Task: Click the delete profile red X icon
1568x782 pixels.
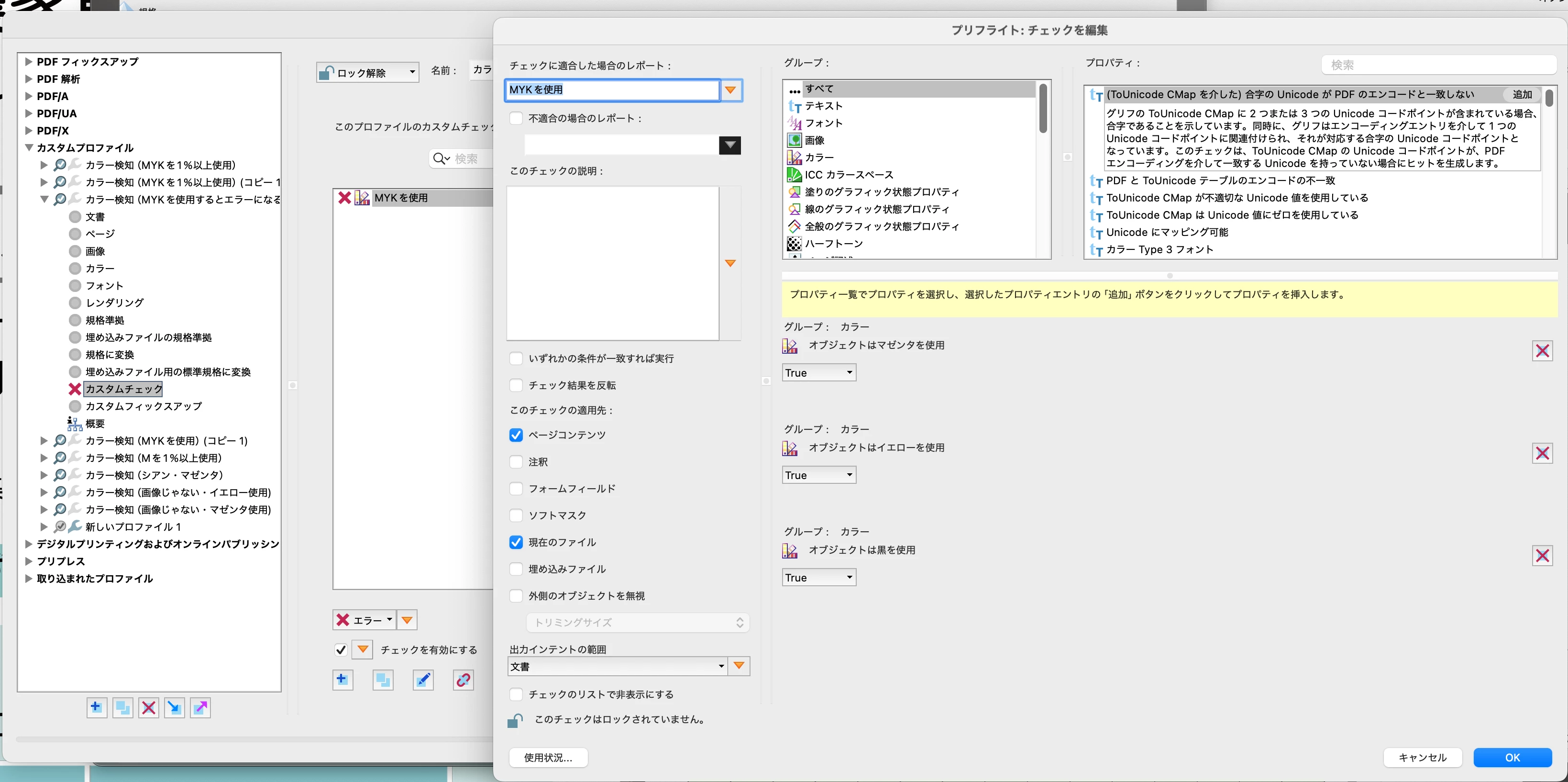Action: point(148,707)
